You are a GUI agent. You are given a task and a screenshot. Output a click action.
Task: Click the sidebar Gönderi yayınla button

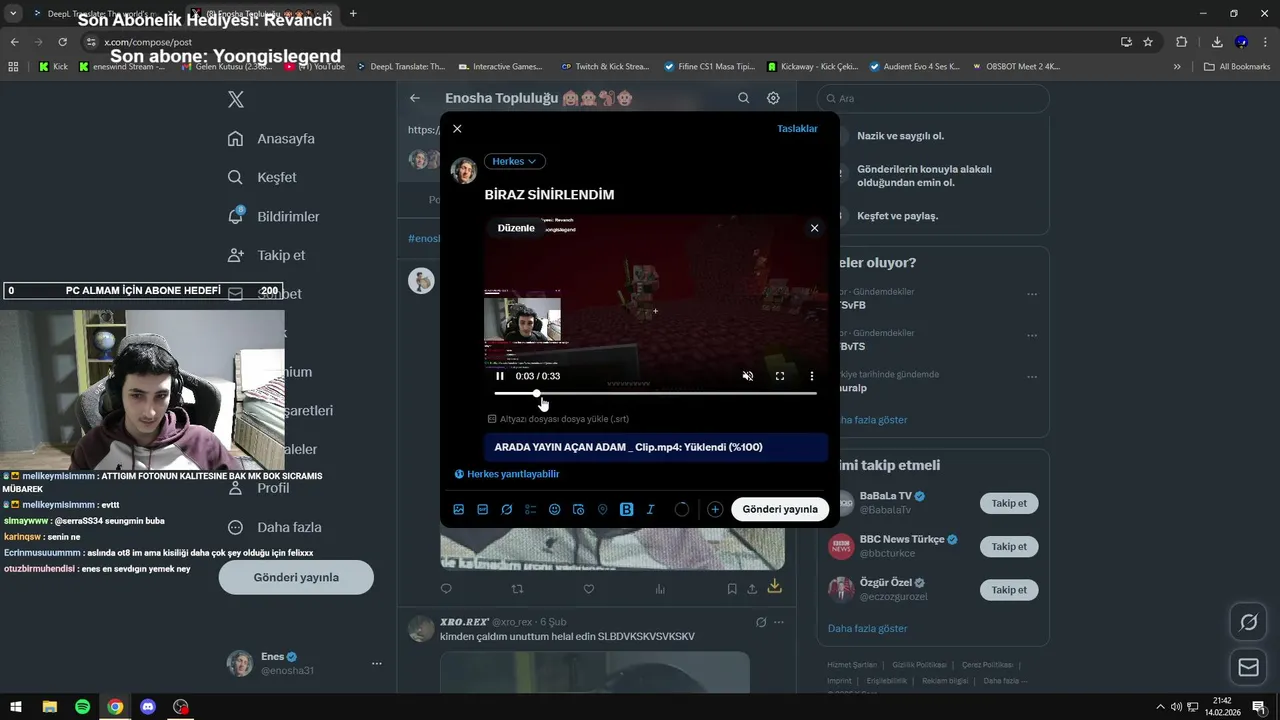(x=296, y=577)
